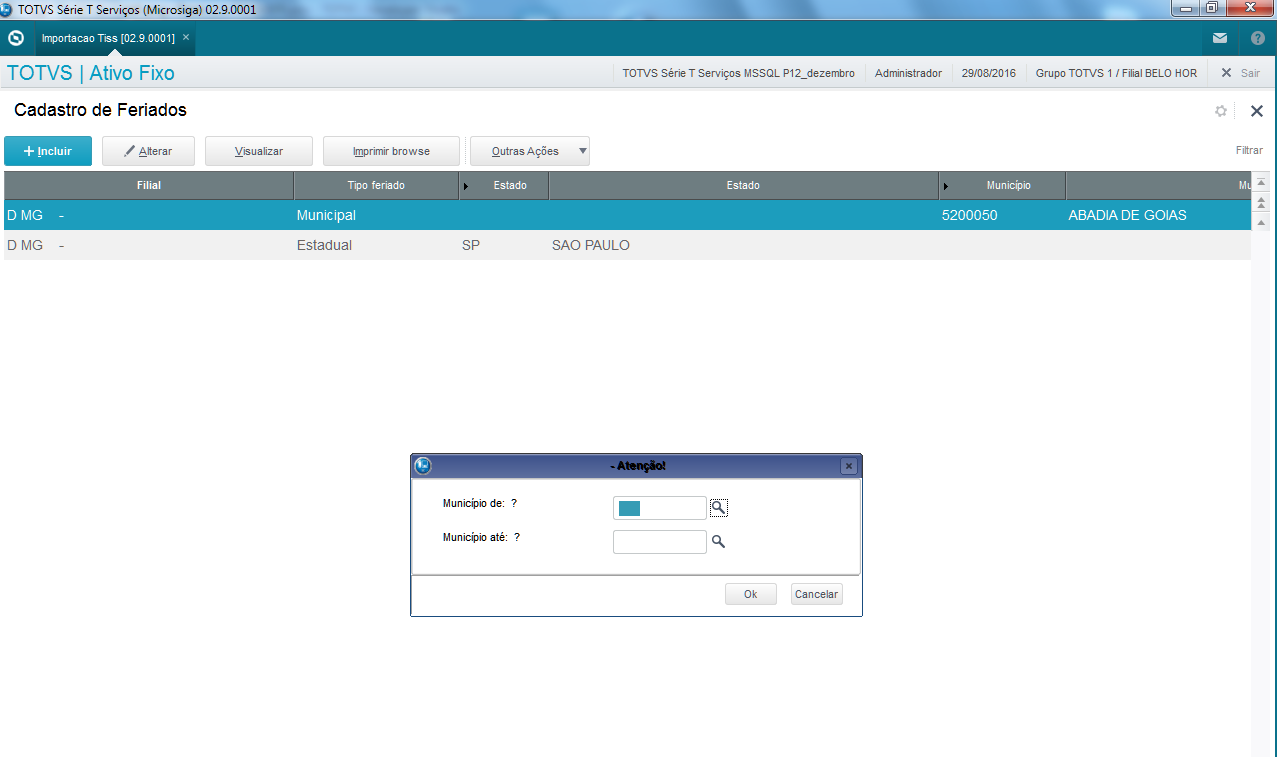The height and width of the screenshot is (757, 1277).
Task: Click TOTVS Série T Serviços MSSQL environment label
Action: click(738, 73)
